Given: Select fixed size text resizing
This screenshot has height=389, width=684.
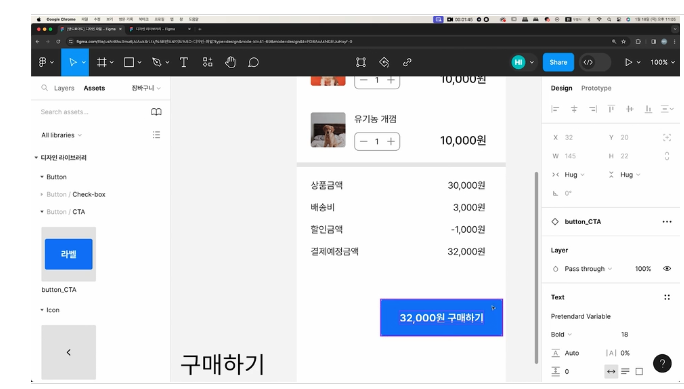Looking at the screenshot, I should 639,372.
